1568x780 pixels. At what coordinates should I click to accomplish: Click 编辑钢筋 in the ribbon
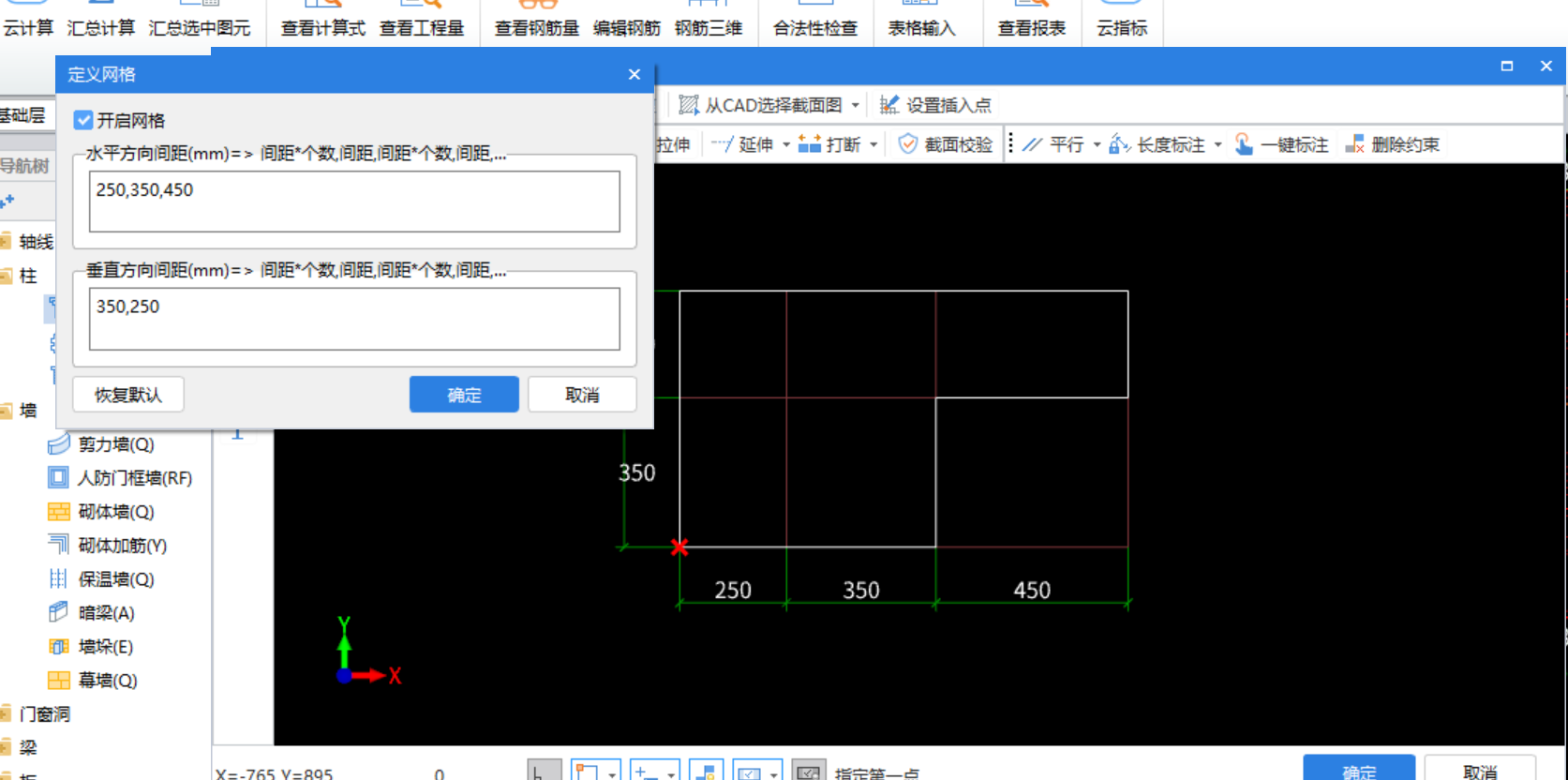click(x=627, y=27)
